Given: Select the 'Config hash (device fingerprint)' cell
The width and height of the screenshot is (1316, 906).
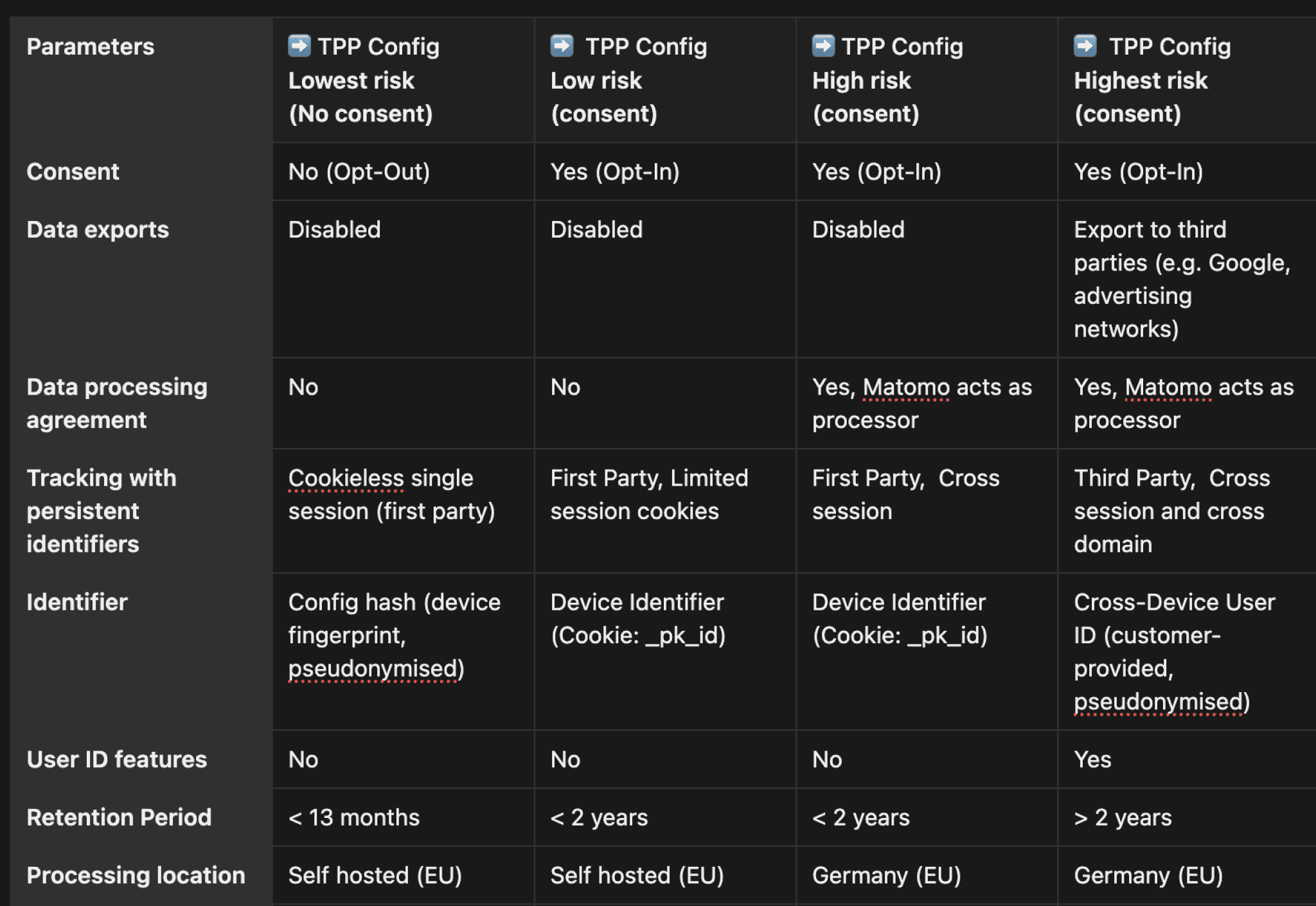Looking at the screenshot, I should click(x=394, y=635).
